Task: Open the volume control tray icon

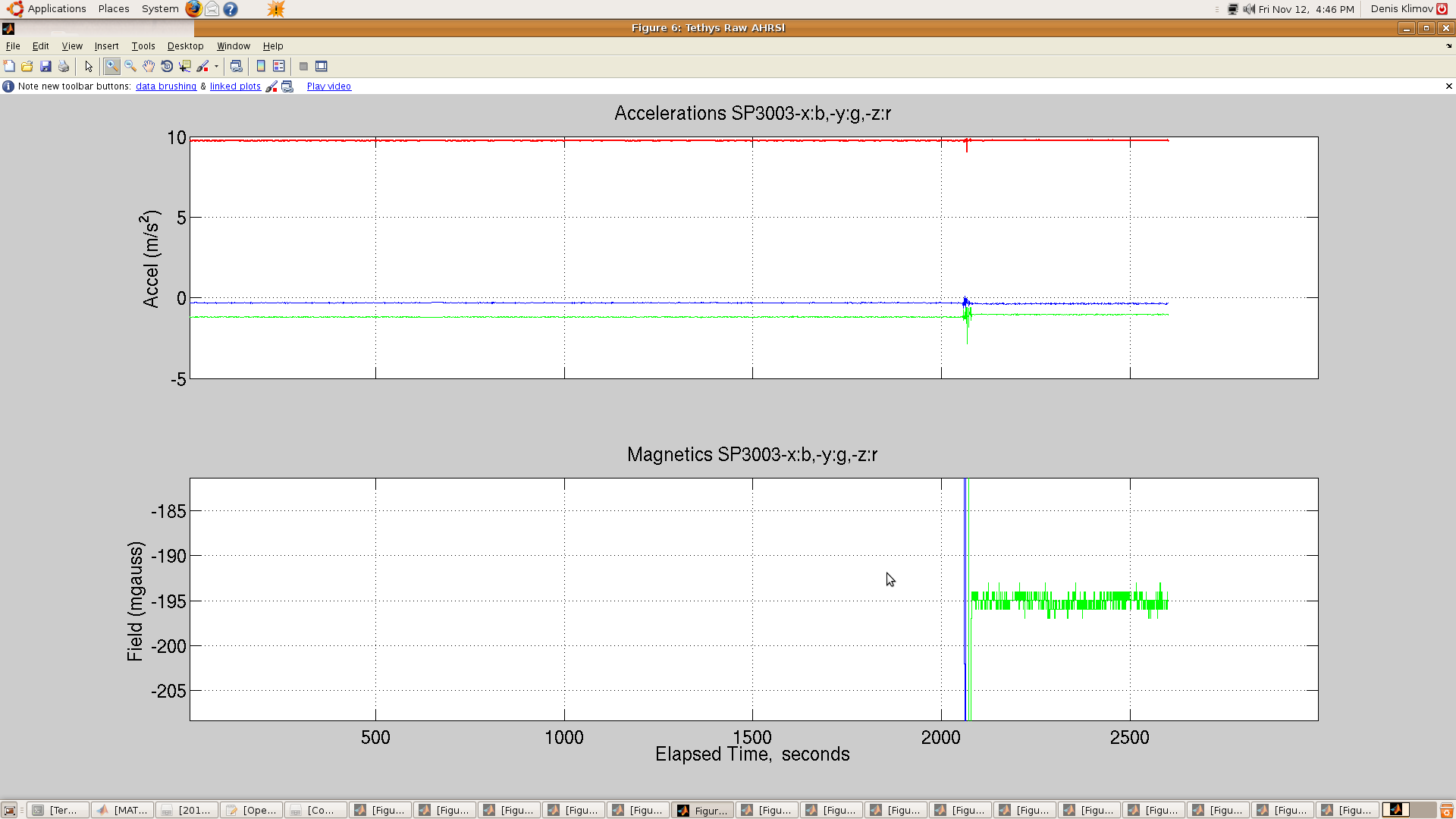Action: (x=1249, y=9)
